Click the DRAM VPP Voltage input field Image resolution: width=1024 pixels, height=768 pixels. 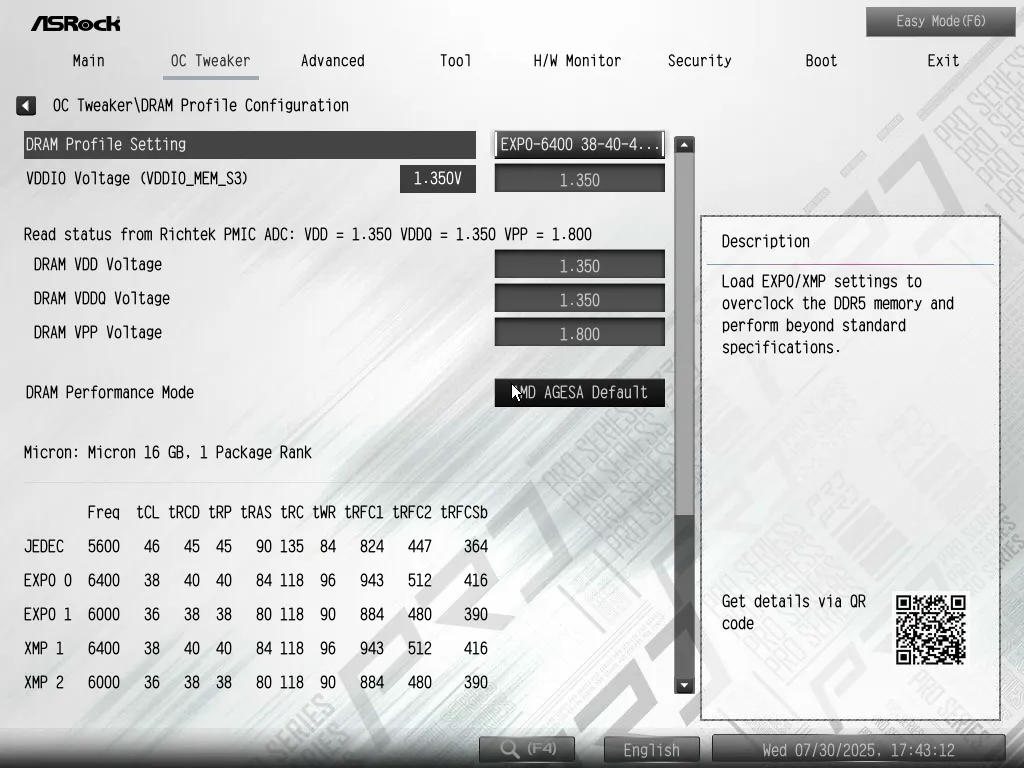tap(579, 333)
